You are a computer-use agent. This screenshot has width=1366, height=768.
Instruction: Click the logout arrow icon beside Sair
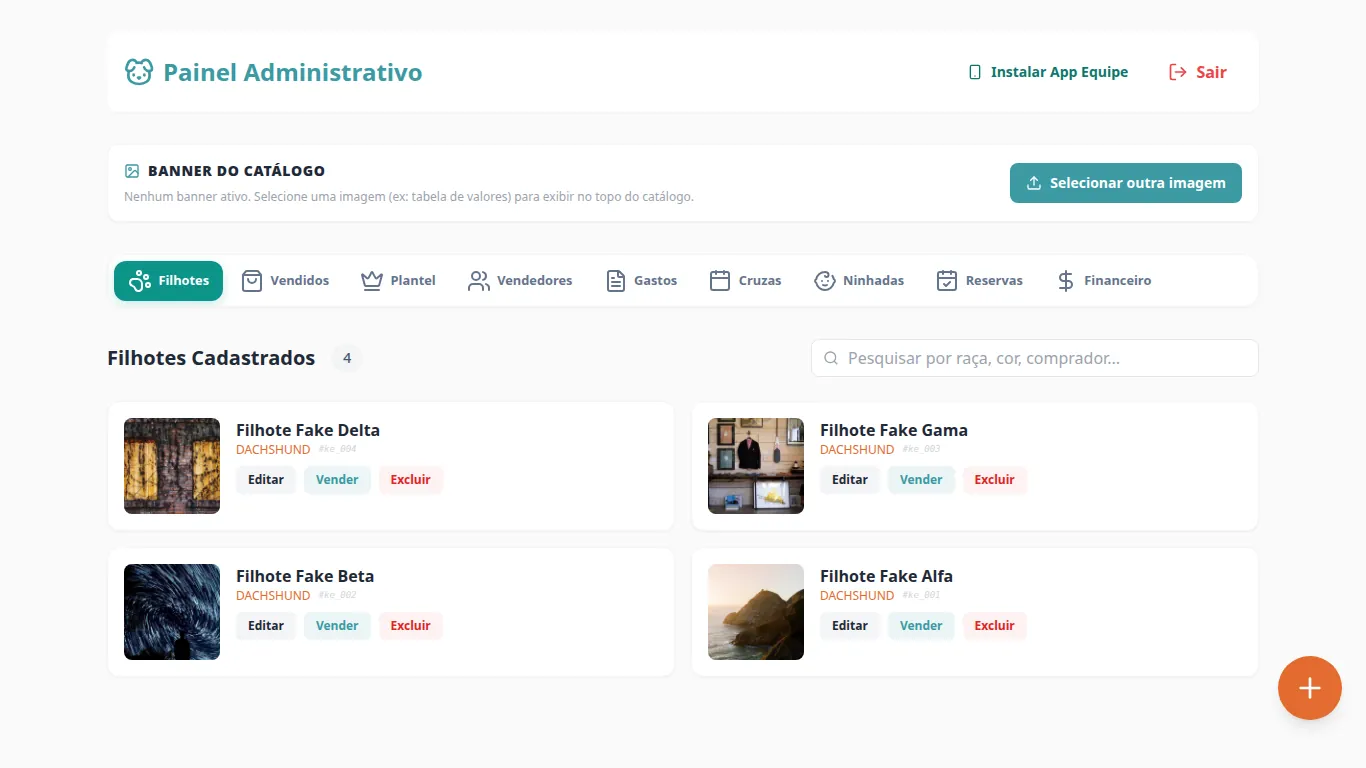click(1177, 72)
